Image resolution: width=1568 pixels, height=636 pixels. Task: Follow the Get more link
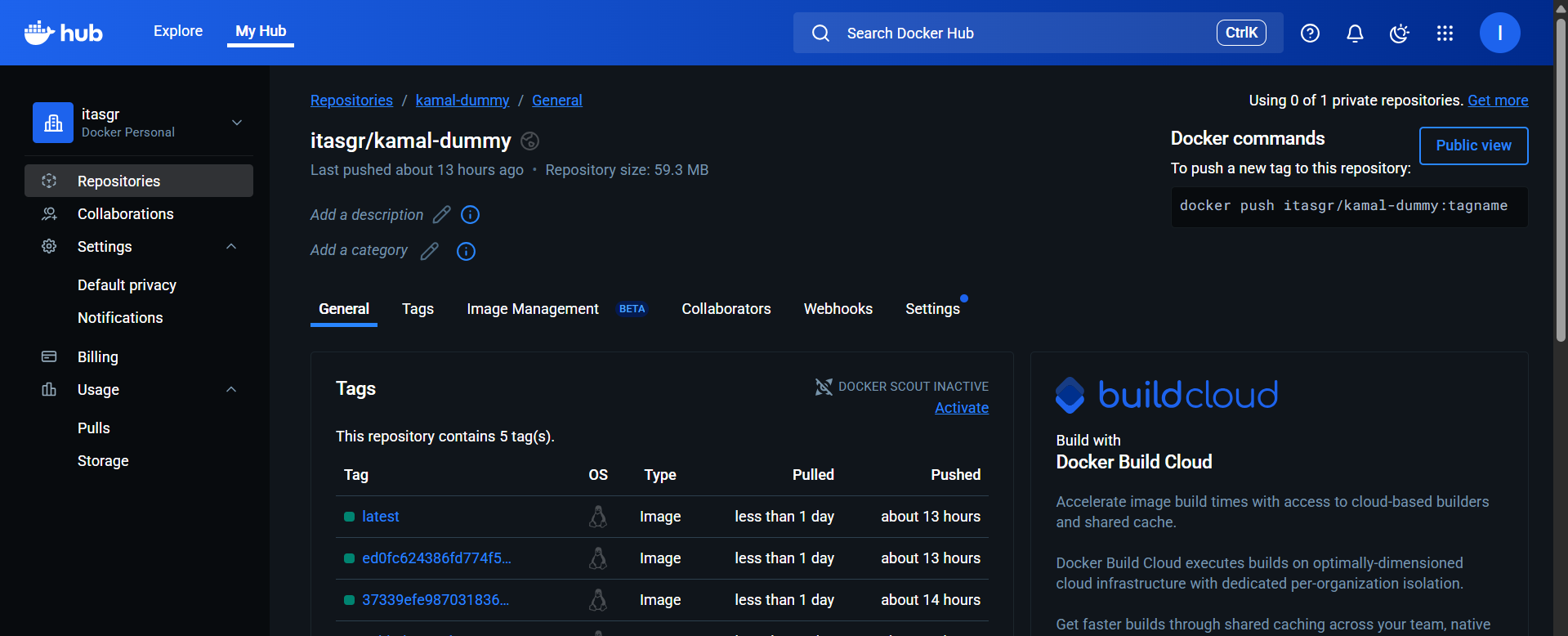pyautogui.click(x=1498, y=101)
